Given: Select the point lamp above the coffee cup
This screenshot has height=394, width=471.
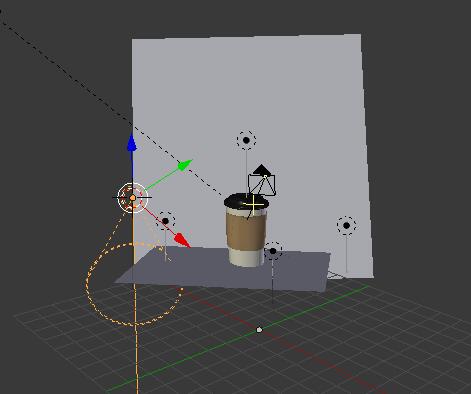Looking at the screenshot, I should coord(246,140).
